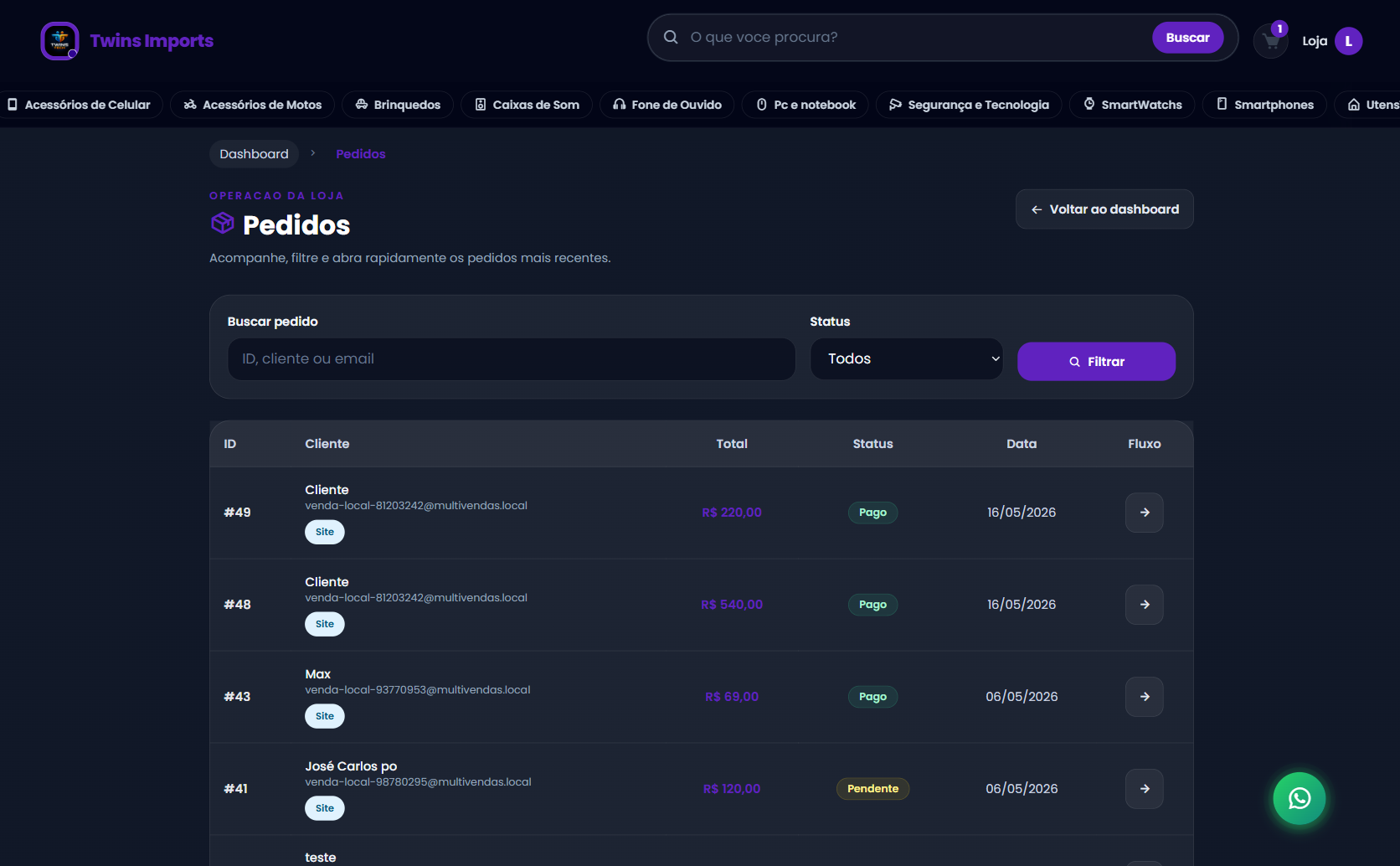
Task: Open order #43 flow arrow
Action: (x=1144, y=697)
